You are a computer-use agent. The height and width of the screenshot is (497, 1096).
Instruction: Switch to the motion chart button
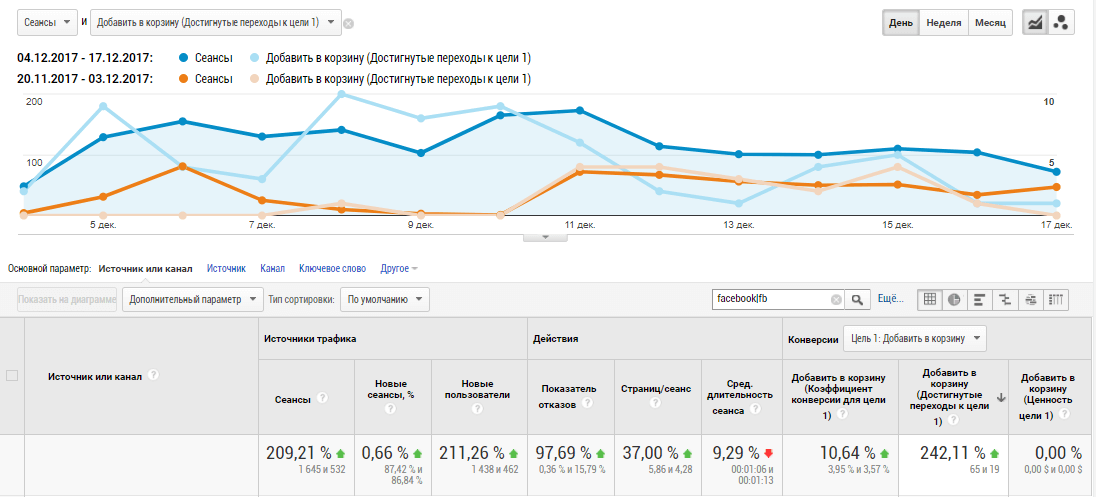(x=1062, y=22)
